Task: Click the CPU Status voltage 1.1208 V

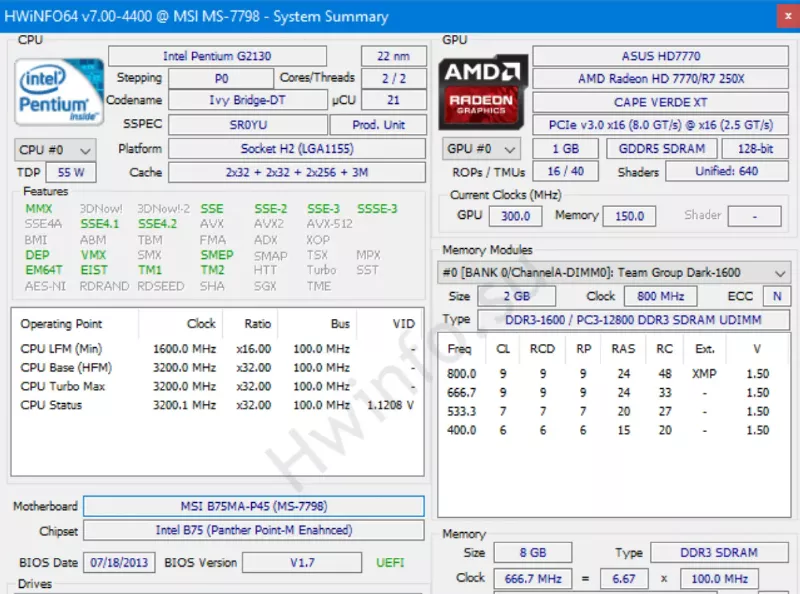Action: (x=391, y=405)
